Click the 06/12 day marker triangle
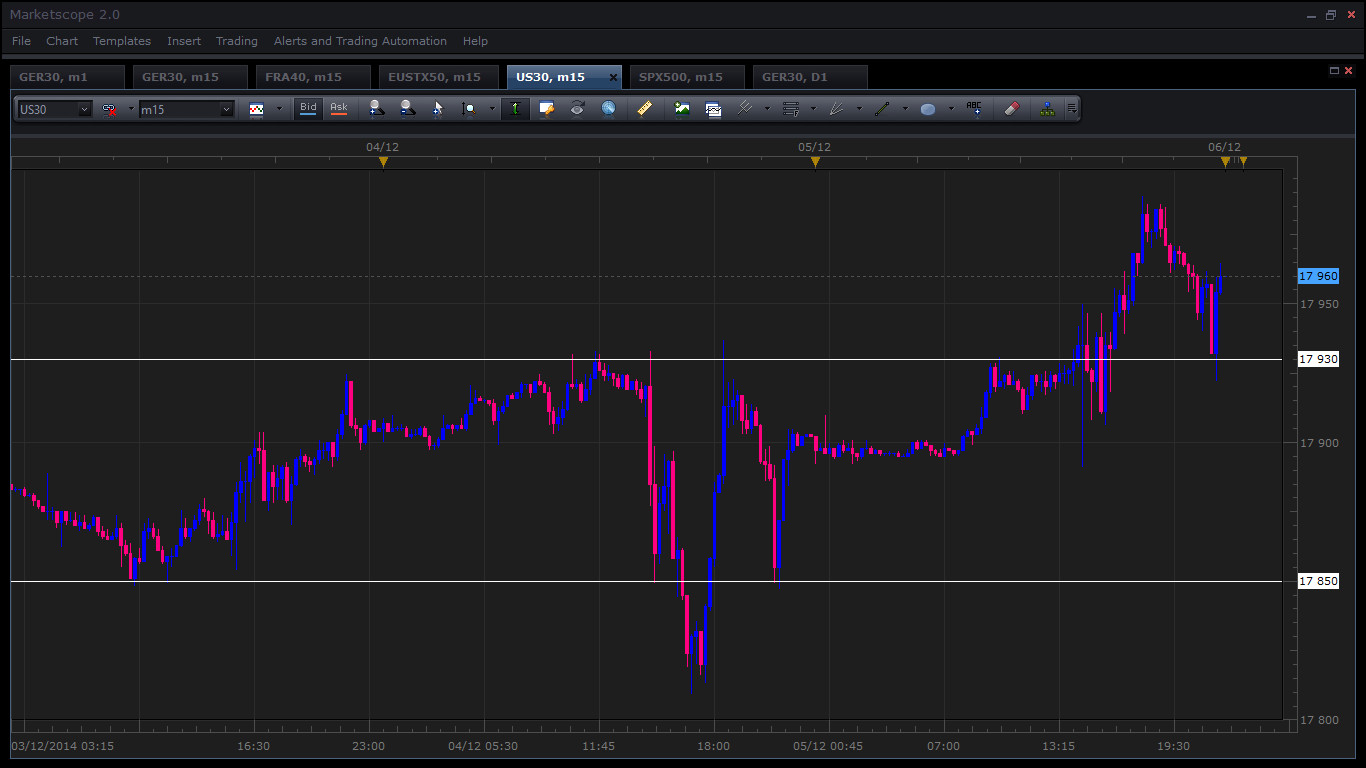This screenshot has width=1366, height=768. pos(1225,162)
